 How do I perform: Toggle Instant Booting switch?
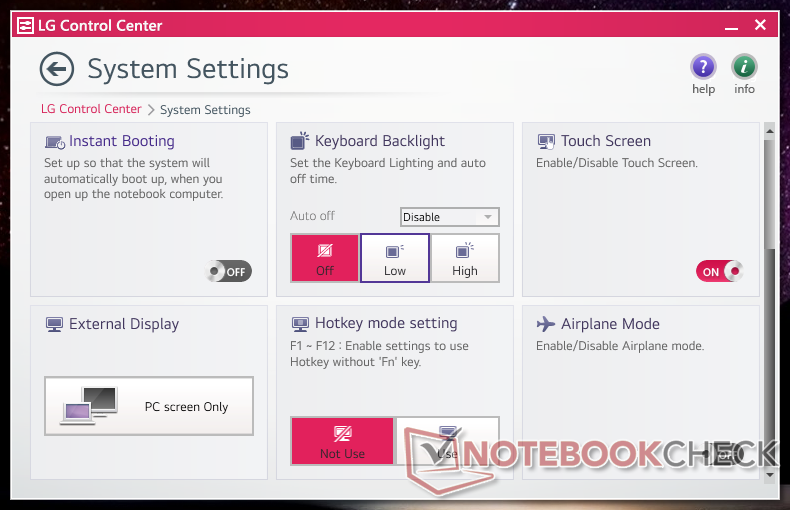(228, 271)
